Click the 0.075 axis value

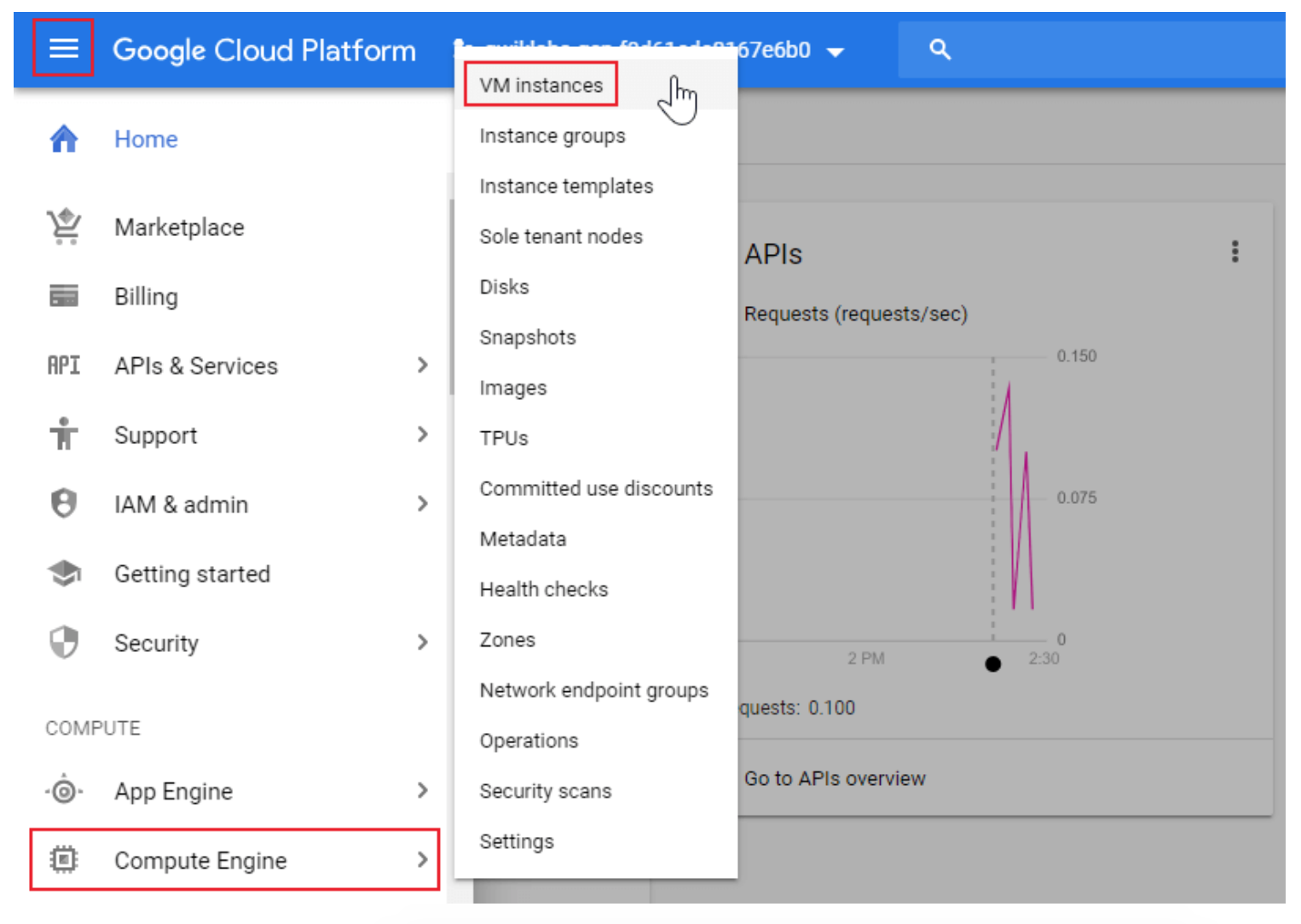(x=1077, y=498)
